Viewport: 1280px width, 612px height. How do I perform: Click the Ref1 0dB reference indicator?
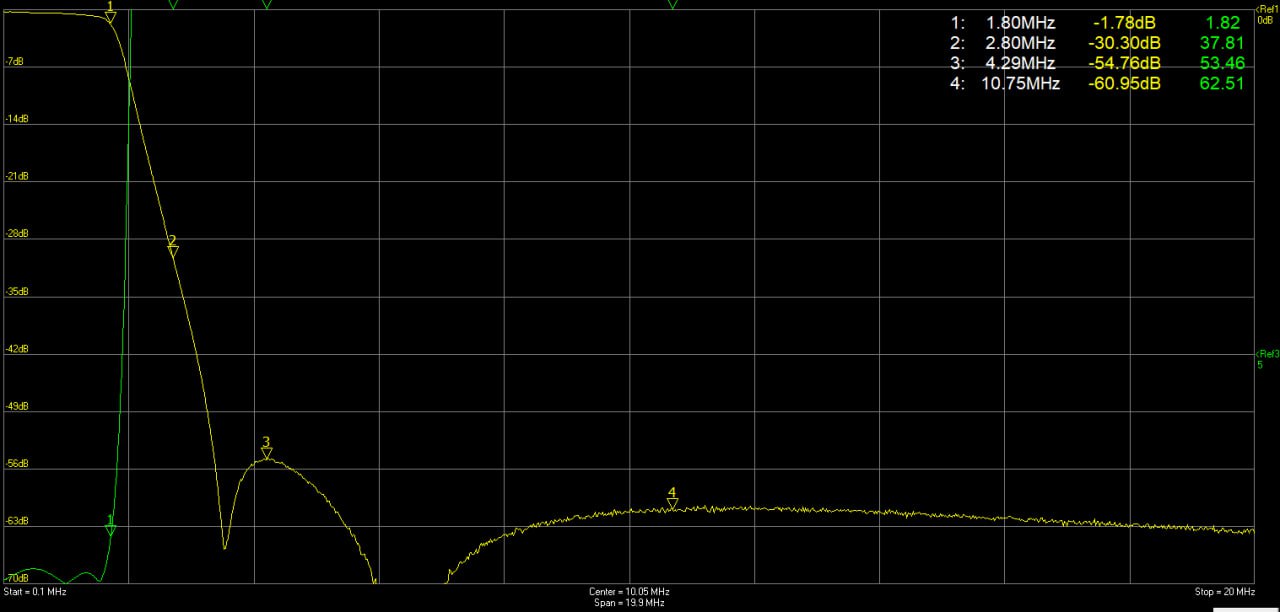tap(1266, 14)
